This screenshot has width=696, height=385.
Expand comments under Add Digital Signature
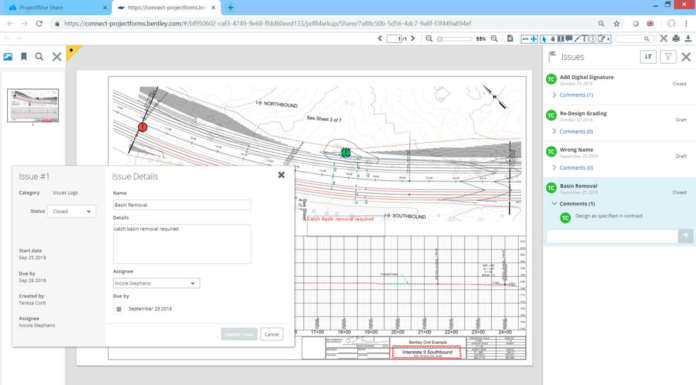554,95
